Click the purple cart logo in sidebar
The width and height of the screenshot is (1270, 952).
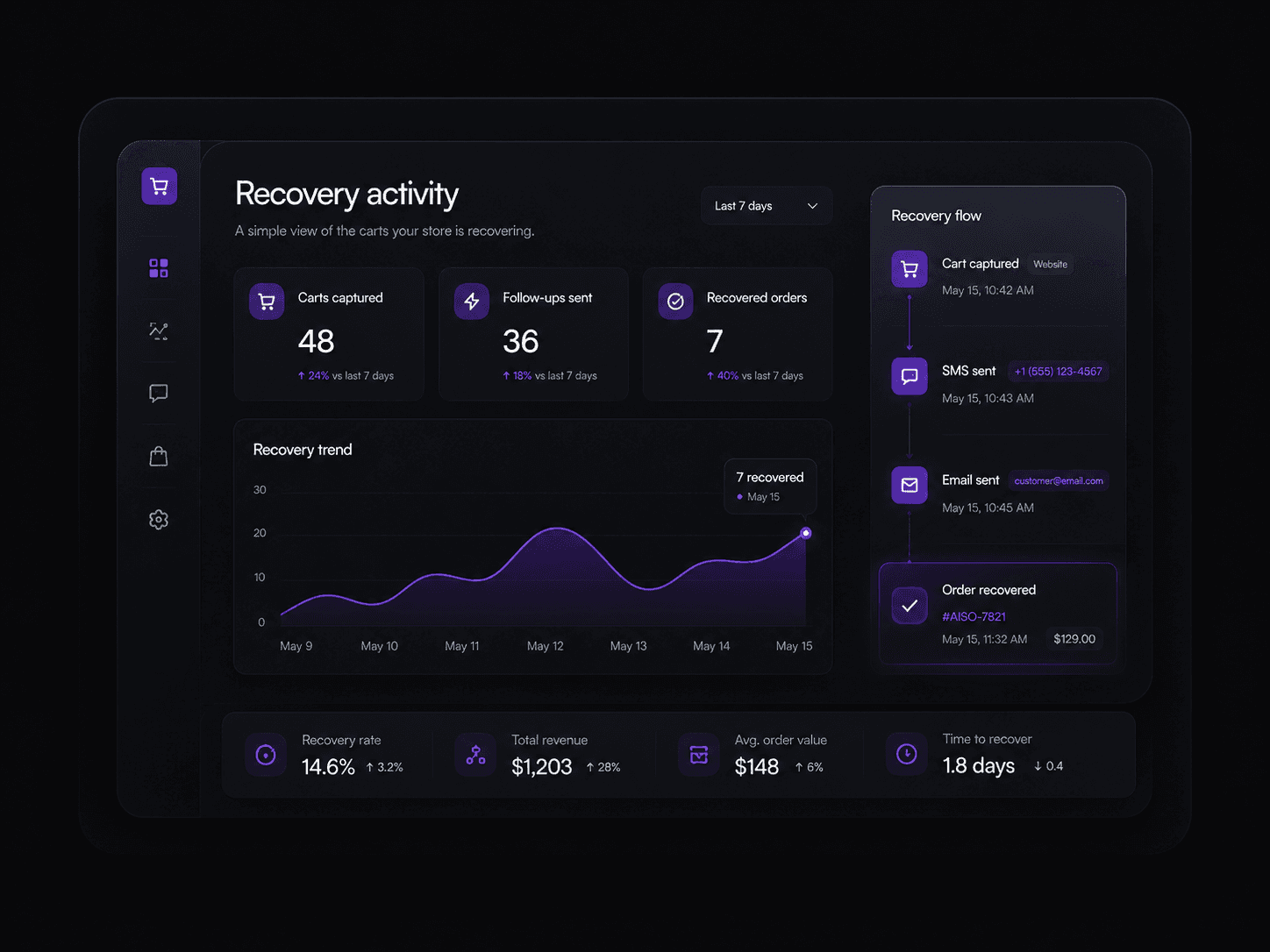[160, 186]
